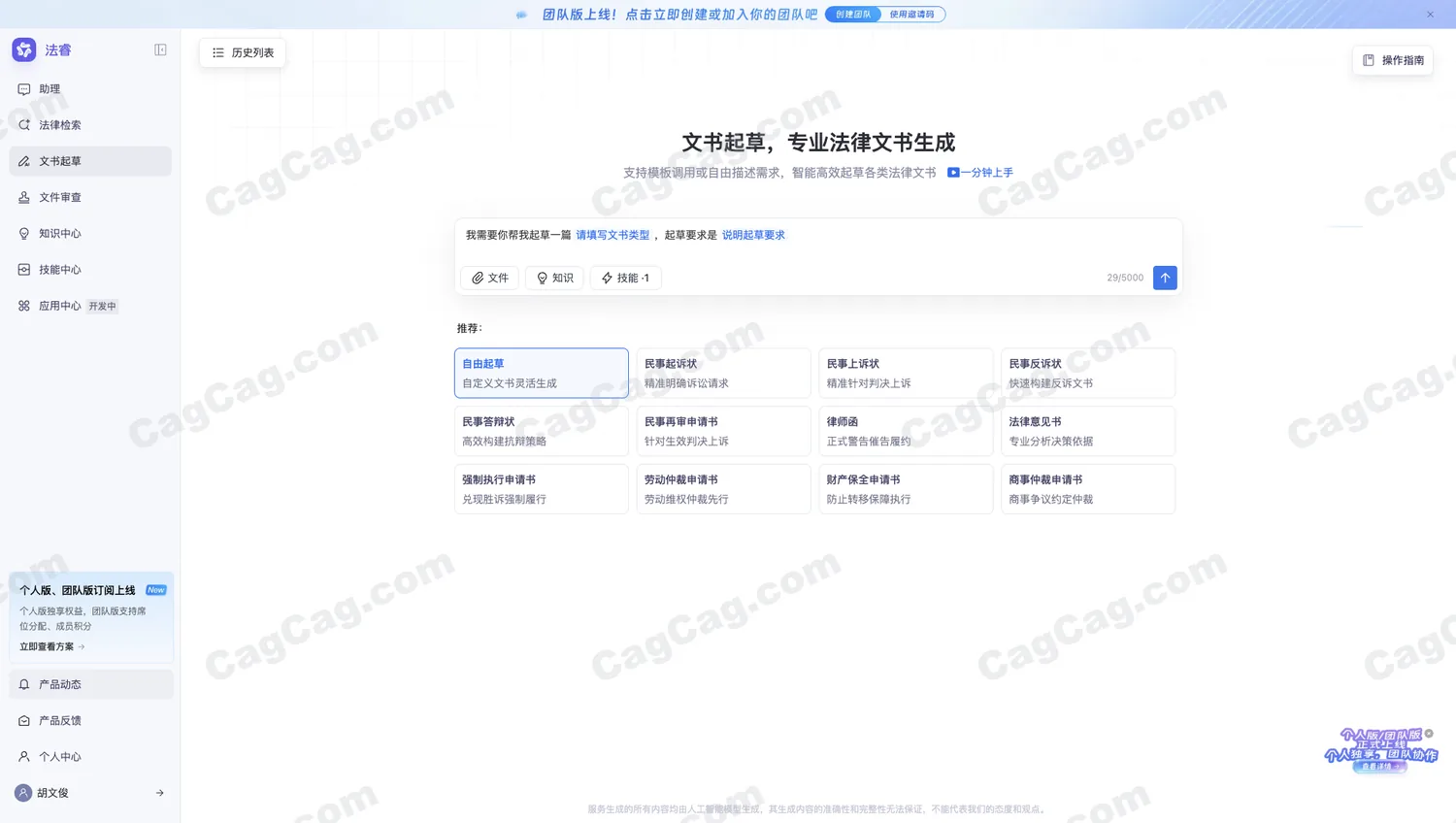Open the 操作指南 guide

tap(1393, 60)
